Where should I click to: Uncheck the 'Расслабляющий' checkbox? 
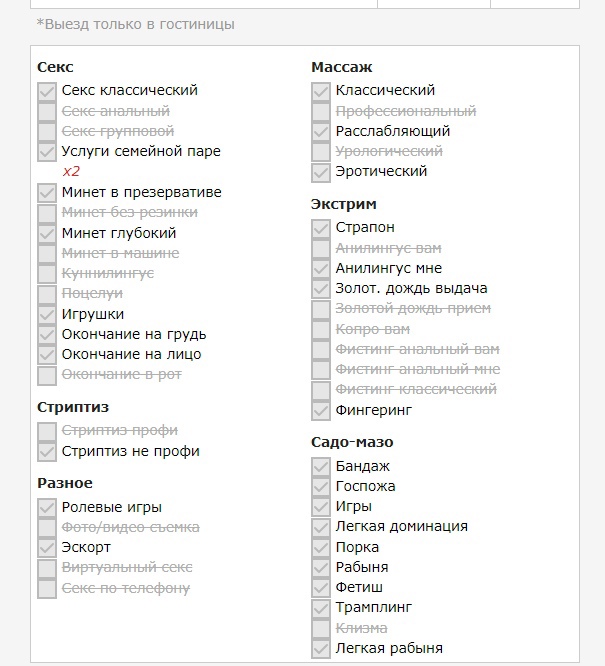(x=320, y=131)
